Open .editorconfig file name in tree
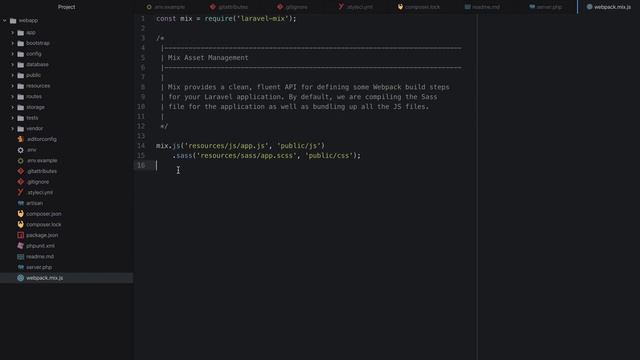This screenshot has height=360, width=640. (42, 139)
